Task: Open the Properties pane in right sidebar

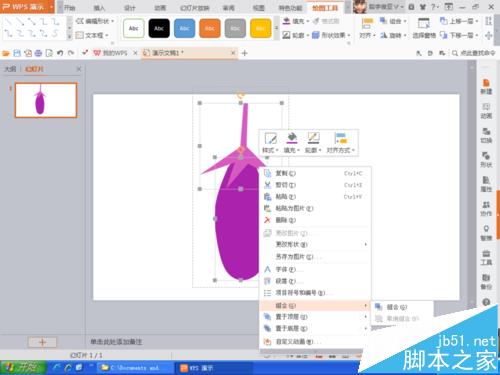Action: pos(486,184)
